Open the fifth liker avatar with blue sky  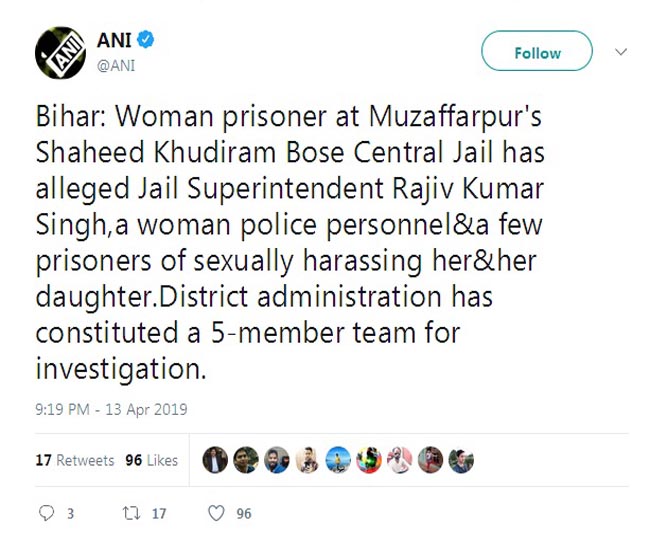(x=338, y=460)
